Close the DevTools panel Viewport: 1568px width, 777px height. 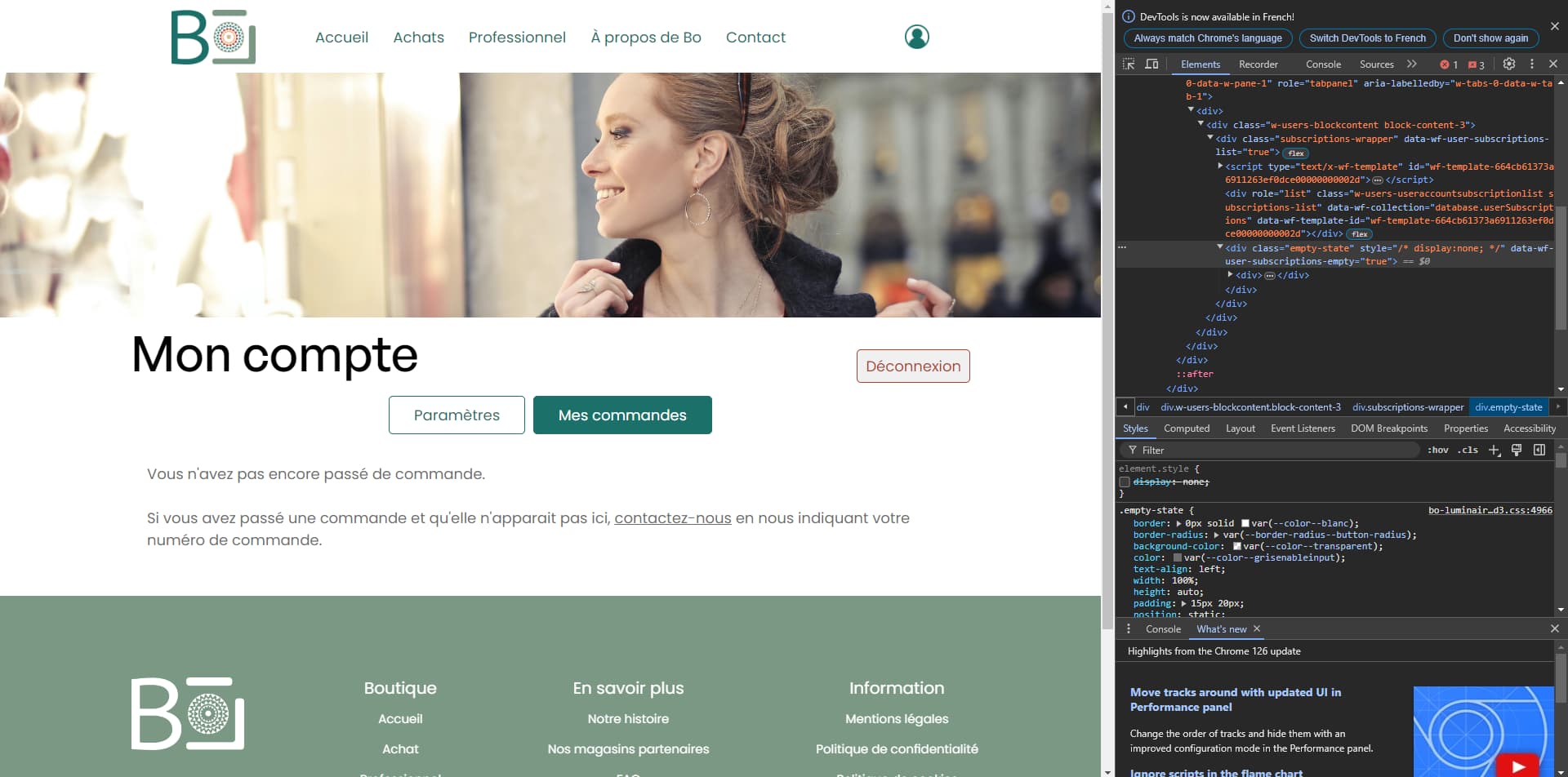pos(1553,64)
